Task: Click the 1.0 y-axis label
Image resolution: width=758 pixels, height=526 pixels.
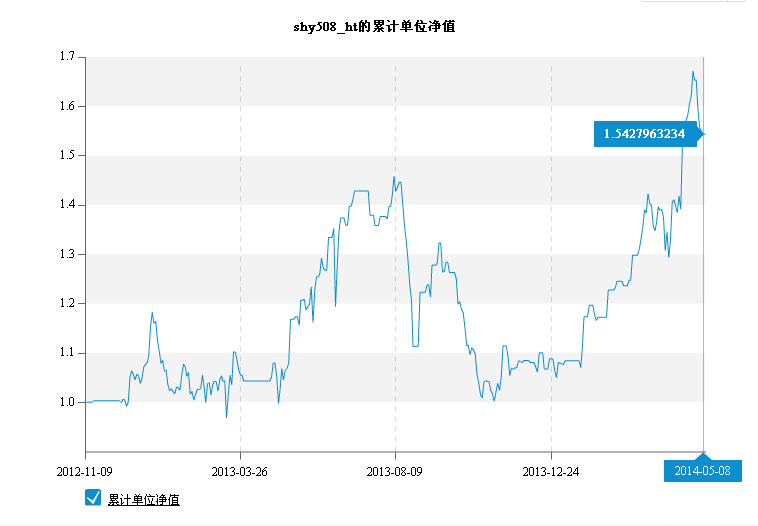Action: [67, 402]
